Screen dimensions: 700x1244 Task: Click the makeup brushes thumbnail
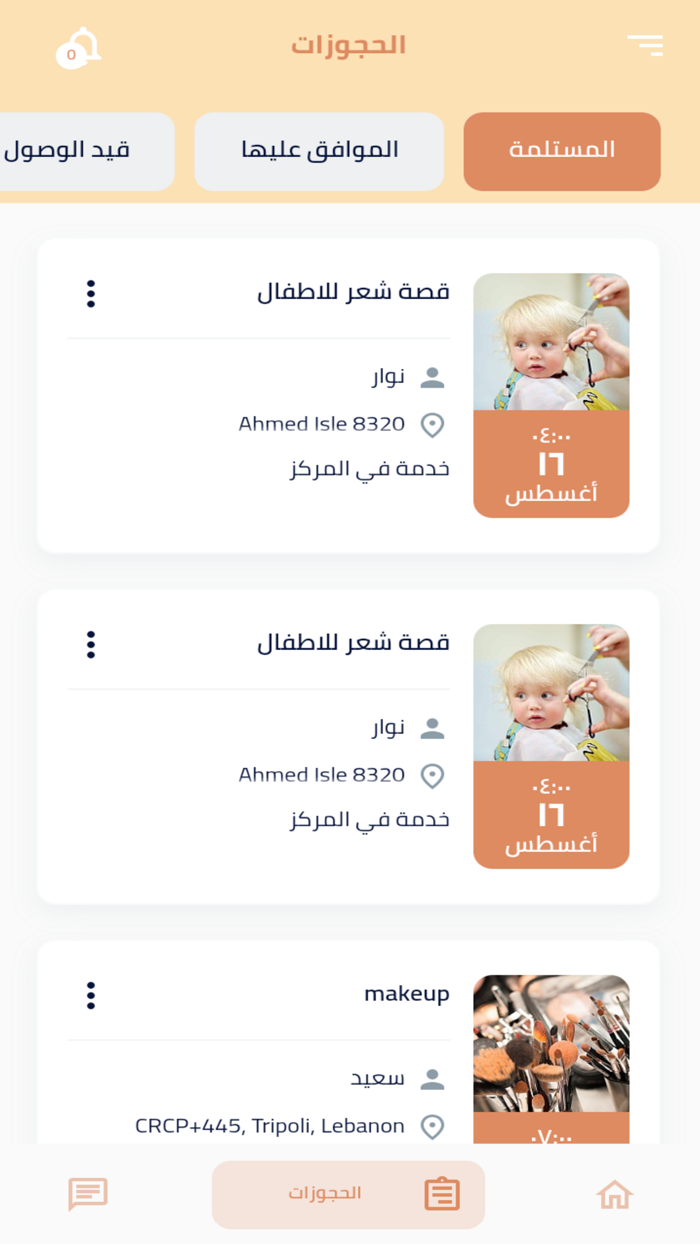[551, 1043]
